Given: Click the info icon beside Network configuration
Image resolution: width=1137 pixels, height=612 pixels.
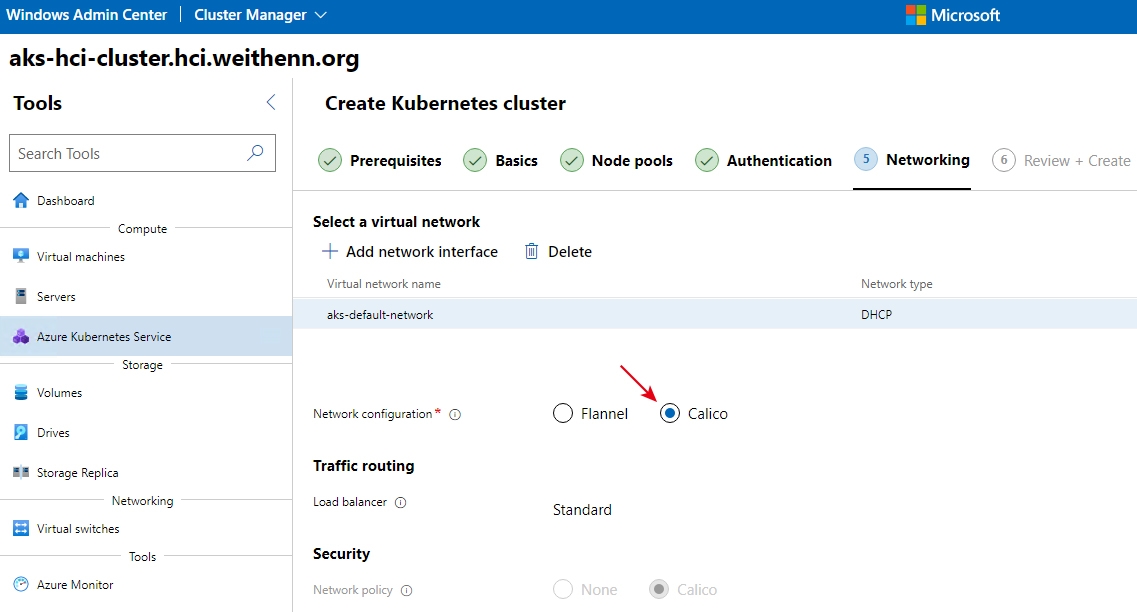Looking at the screenshot, I should [x=455, y=414].
